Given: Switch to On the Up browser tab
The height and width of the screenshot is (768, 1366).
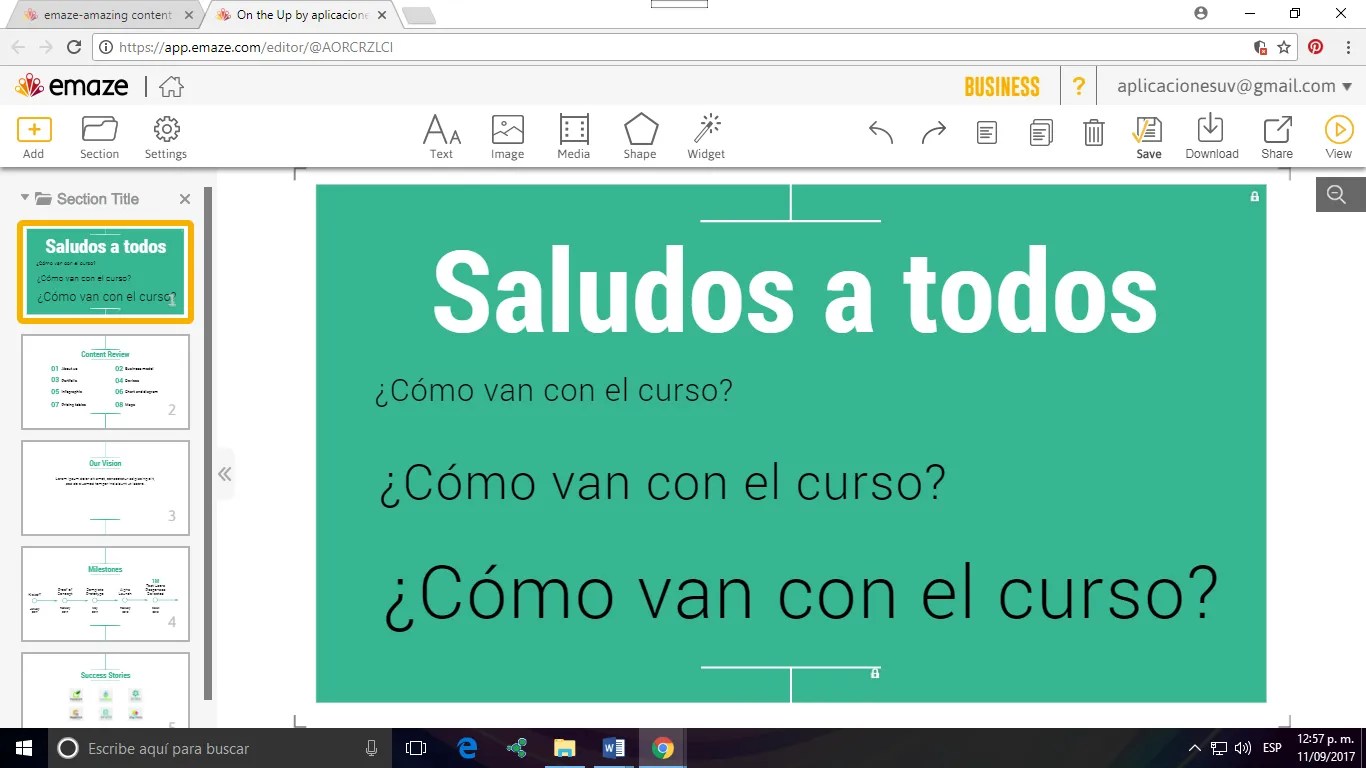Looking at the screenshot, I should [x=301, y=15].
